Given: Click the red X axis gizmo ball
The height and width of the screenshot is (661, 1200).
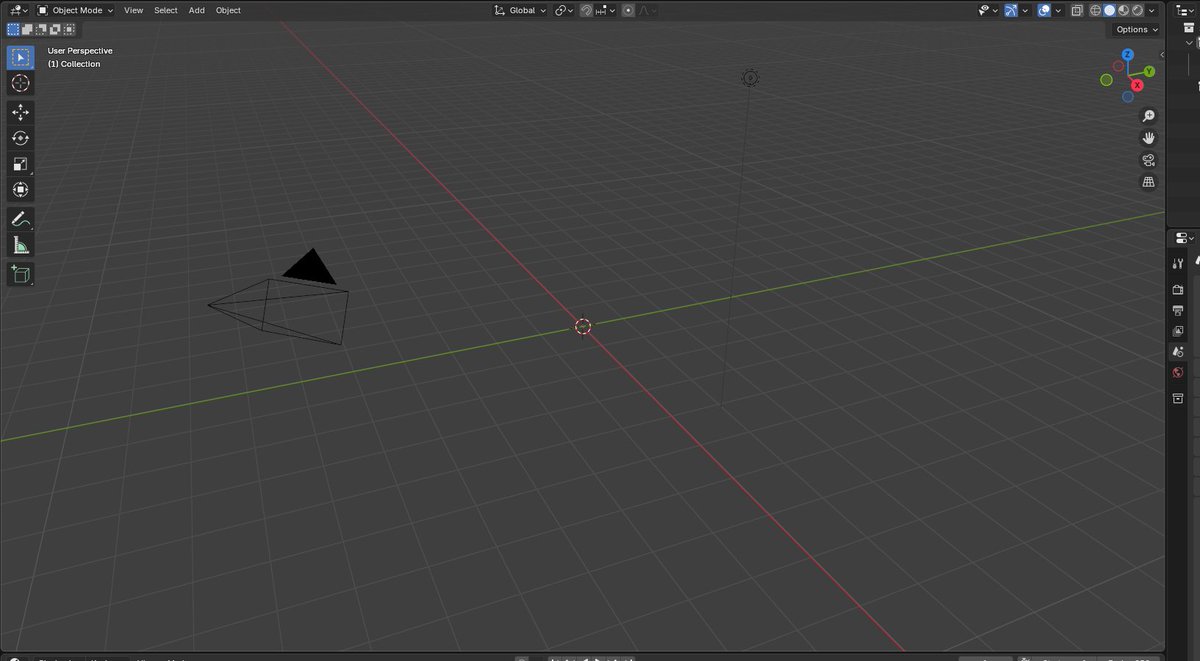Looking at the screenshot, I should pos(1137,85).
